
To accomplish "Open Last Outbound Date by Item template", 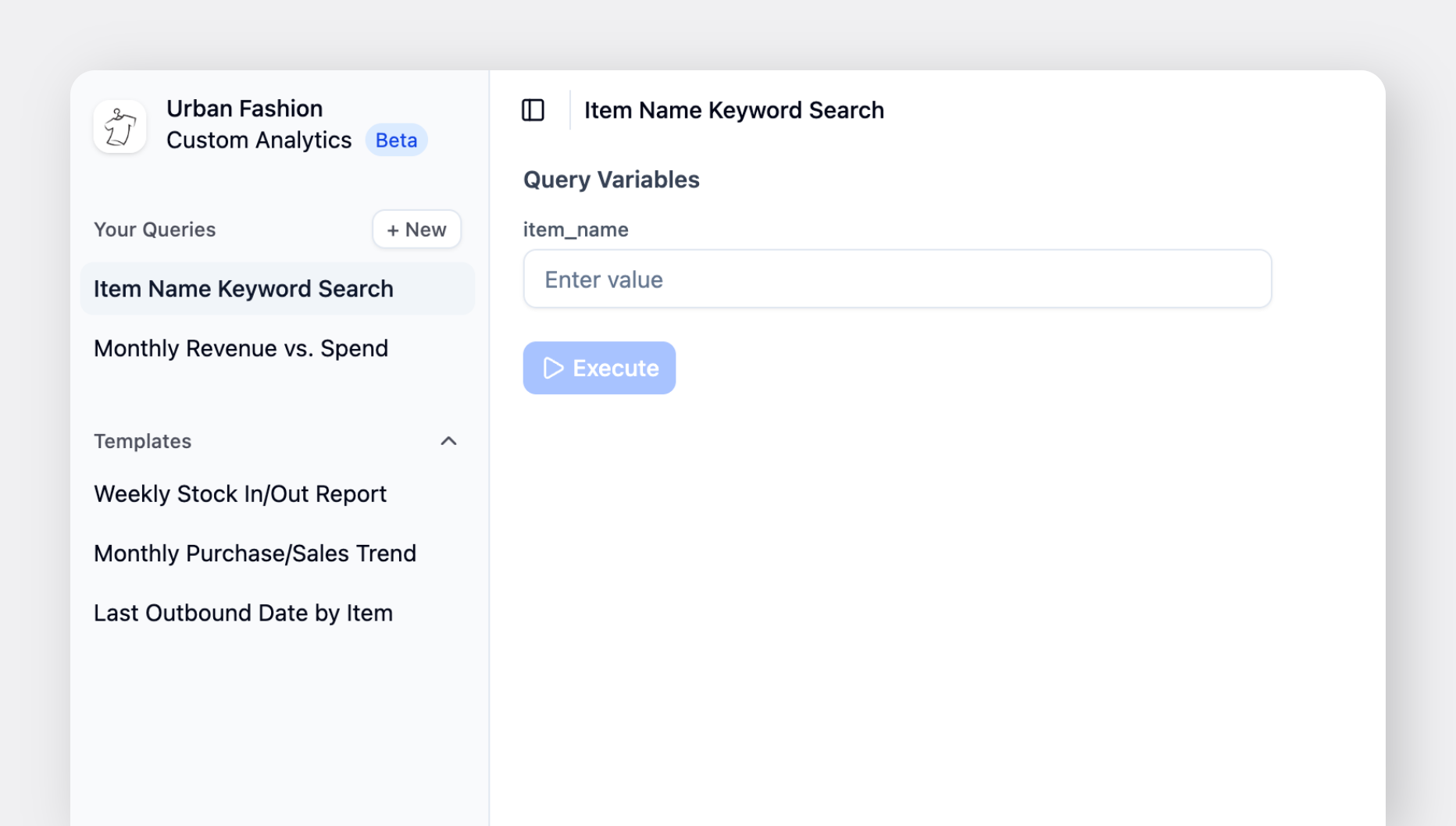I will (x=243, y=613).
